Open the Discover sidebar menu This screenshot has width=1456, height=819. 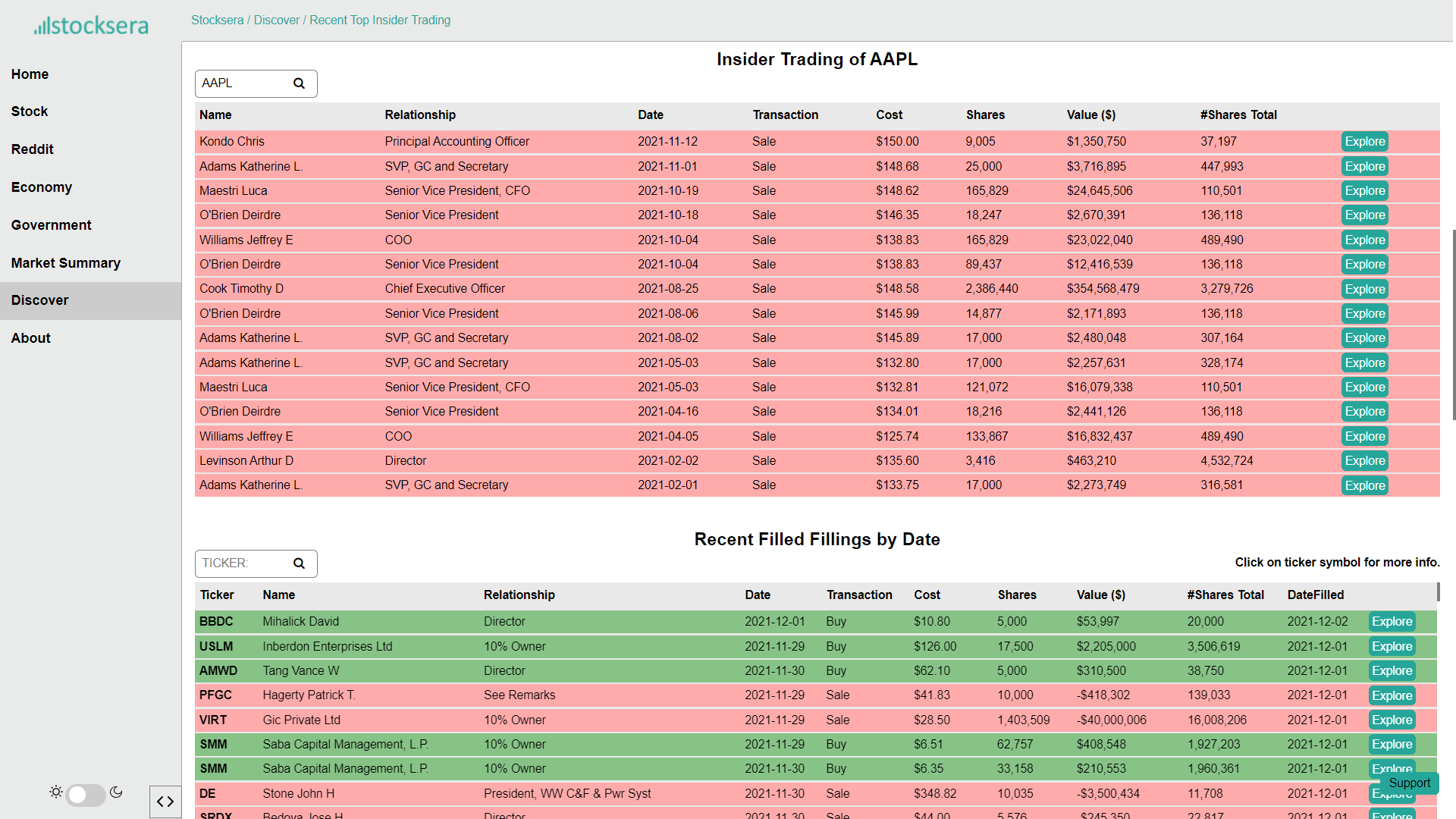(40, 300)
